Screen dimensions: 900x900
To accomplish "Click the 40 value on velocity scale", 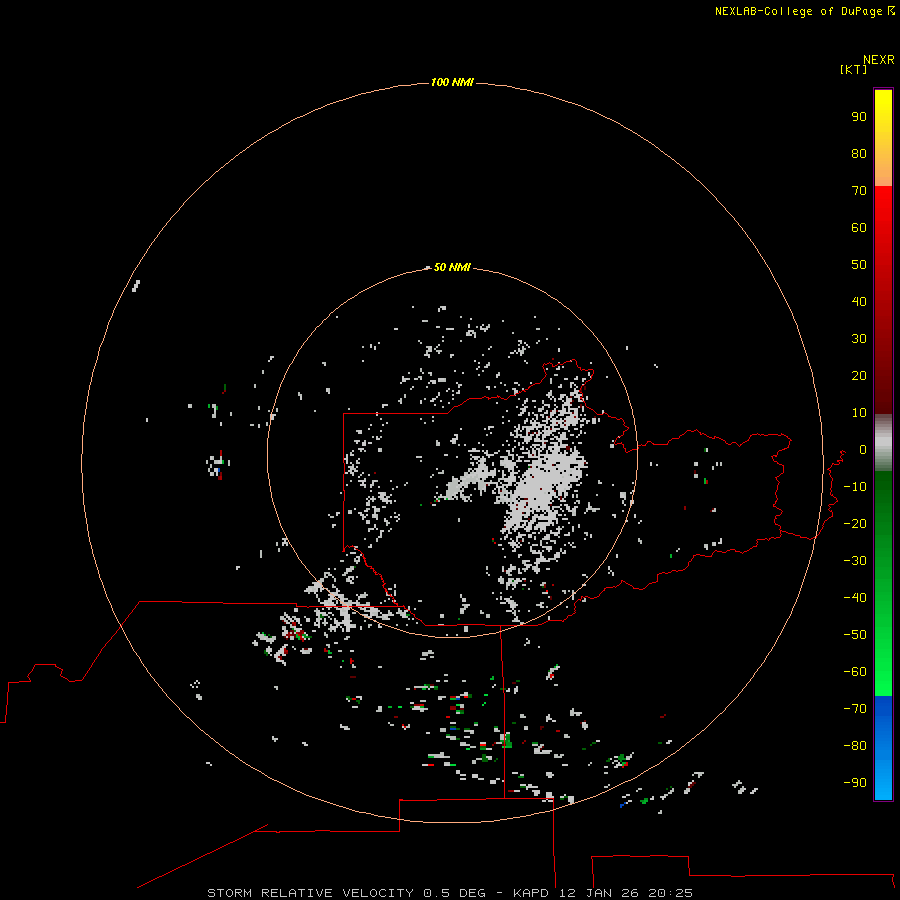I will 859,302.
